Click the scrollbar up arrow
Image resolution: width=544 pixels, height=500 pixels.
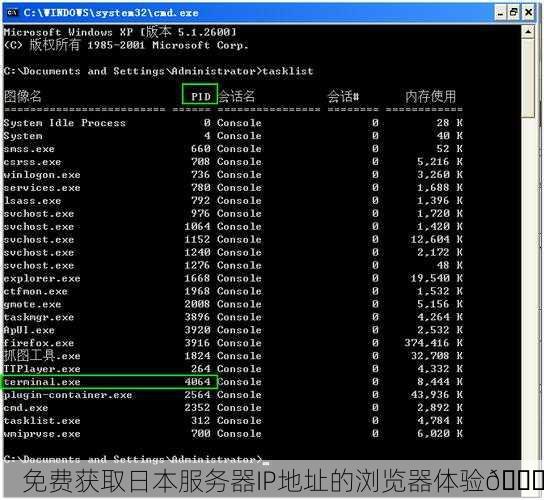tap(527, 32)
